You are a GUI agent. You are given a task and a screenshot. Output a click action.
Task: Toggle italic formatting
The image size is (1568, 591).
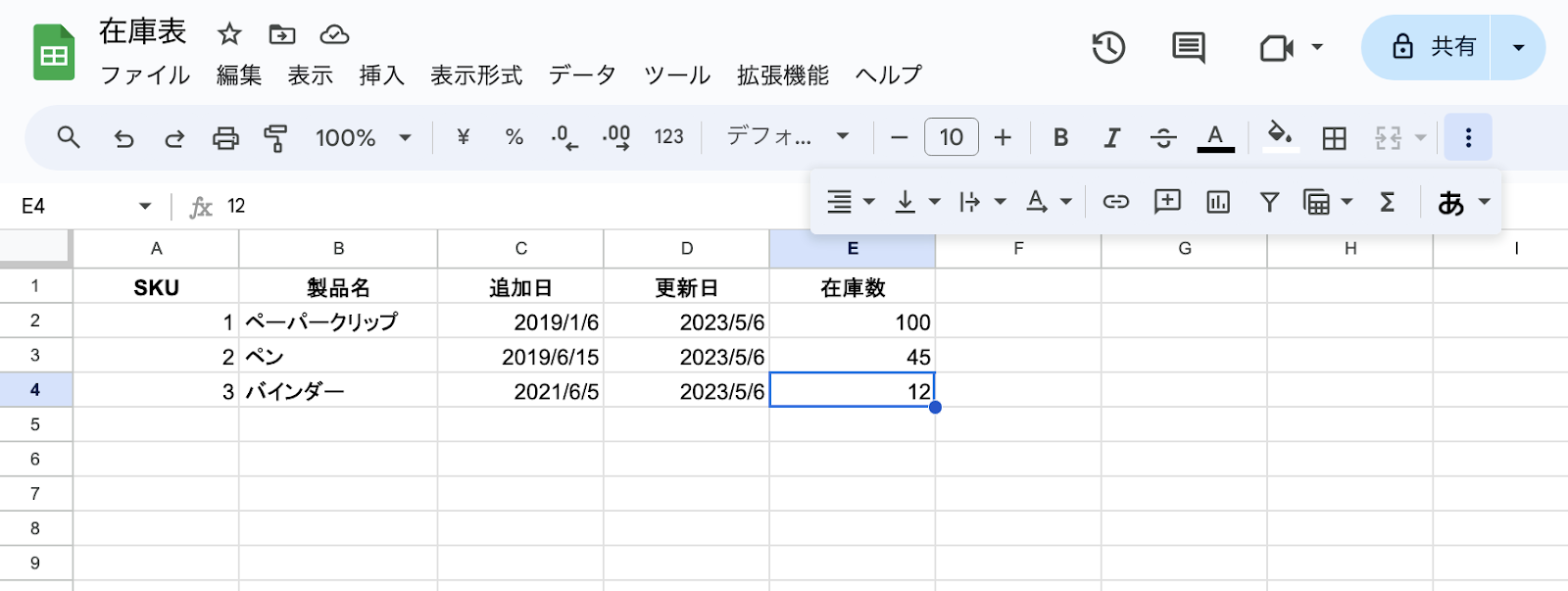(1111, 138)
